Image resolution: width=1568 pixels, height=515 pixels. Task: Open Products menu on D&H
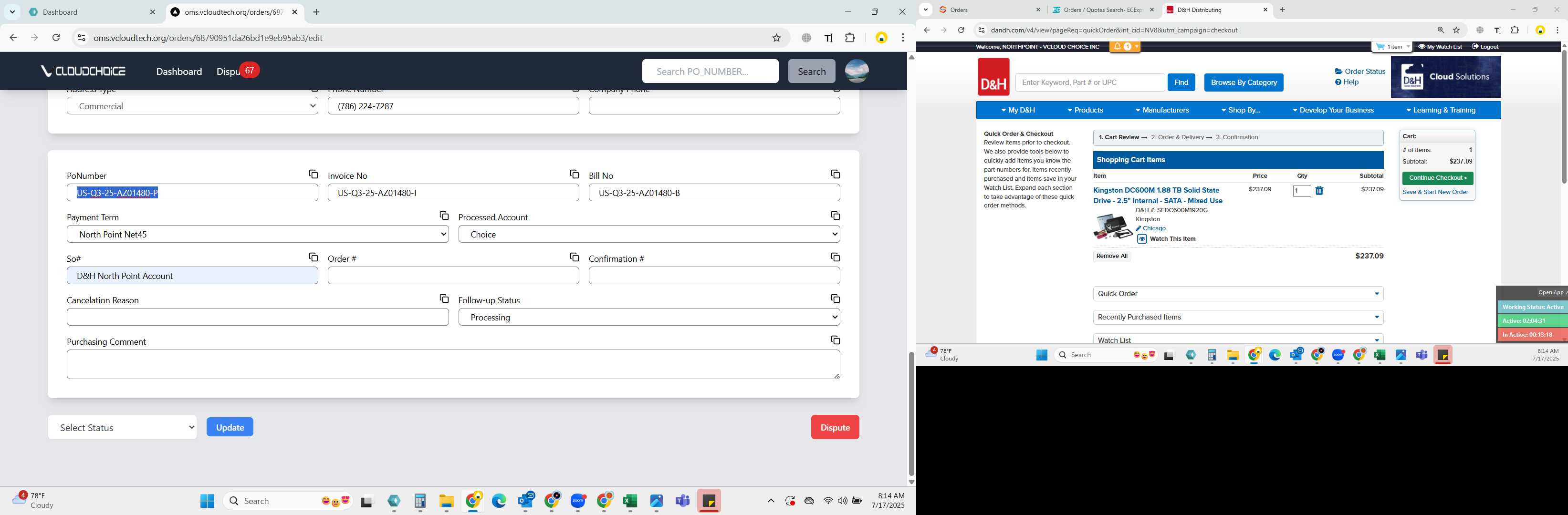(1085, 110)
